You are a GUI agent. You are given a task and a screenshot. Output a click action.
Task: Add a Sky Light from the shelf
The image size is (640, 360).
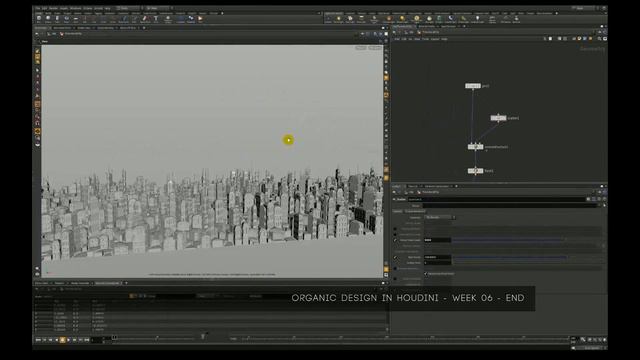[x=429, y=19]
